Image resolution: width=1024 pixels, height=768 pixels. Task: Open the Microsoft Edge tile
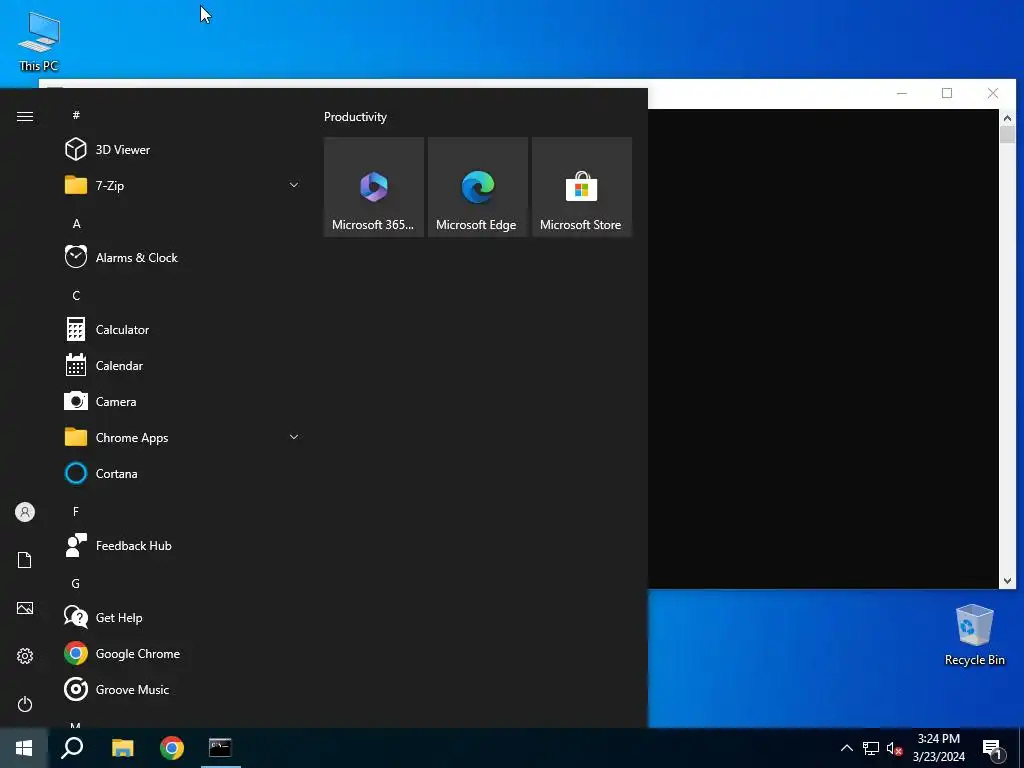[477, 187]
